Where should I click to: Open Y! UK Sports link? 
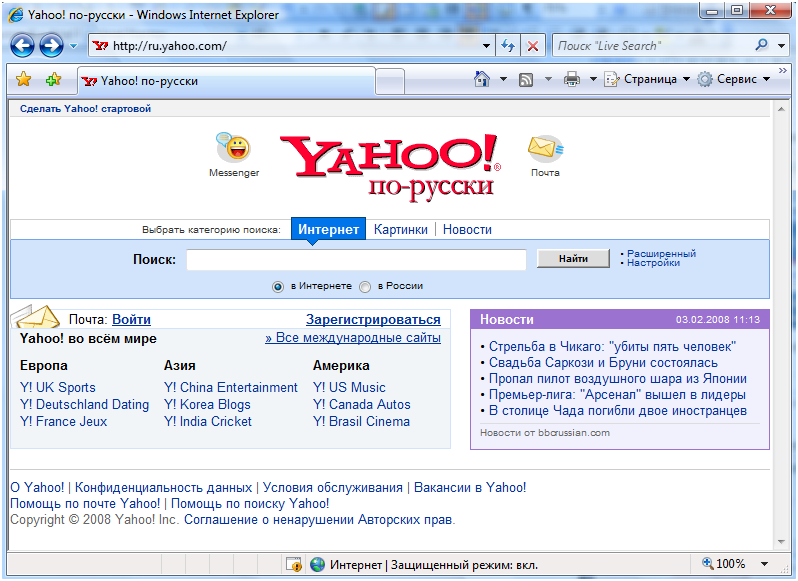(x=58, y=387)
